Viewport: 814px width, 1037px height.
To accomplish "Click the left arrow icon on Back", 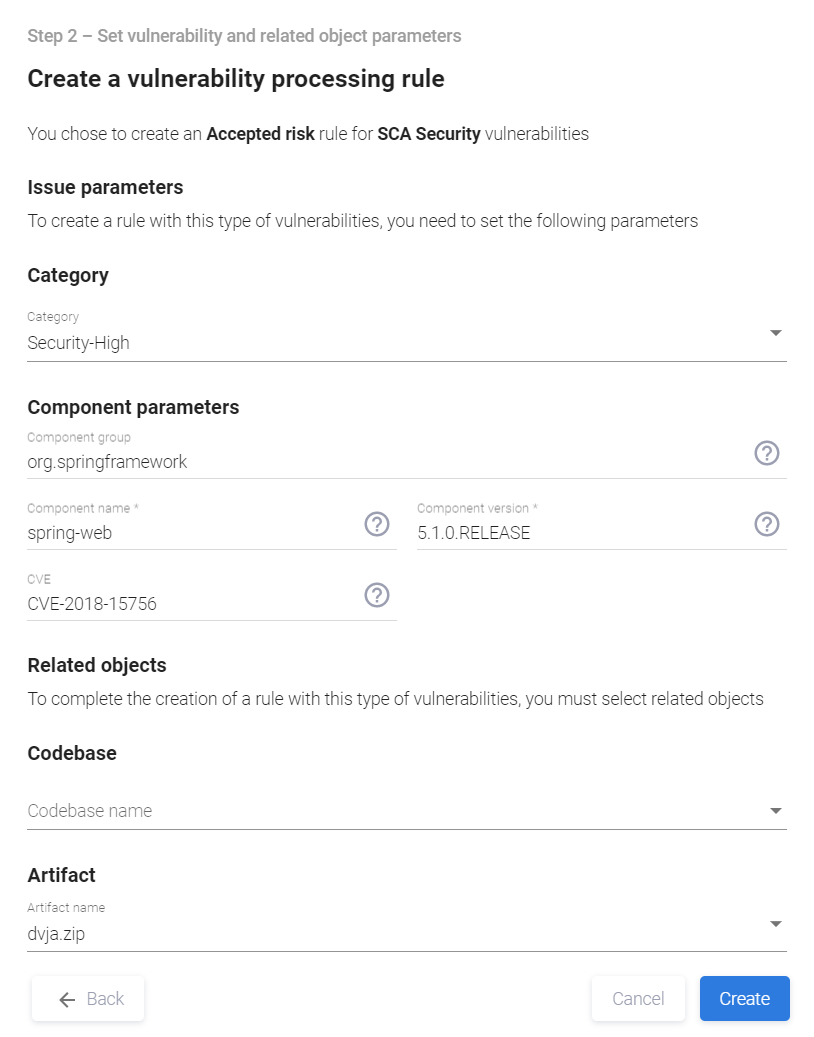I will pyautogui.click(x=67, y=999).
